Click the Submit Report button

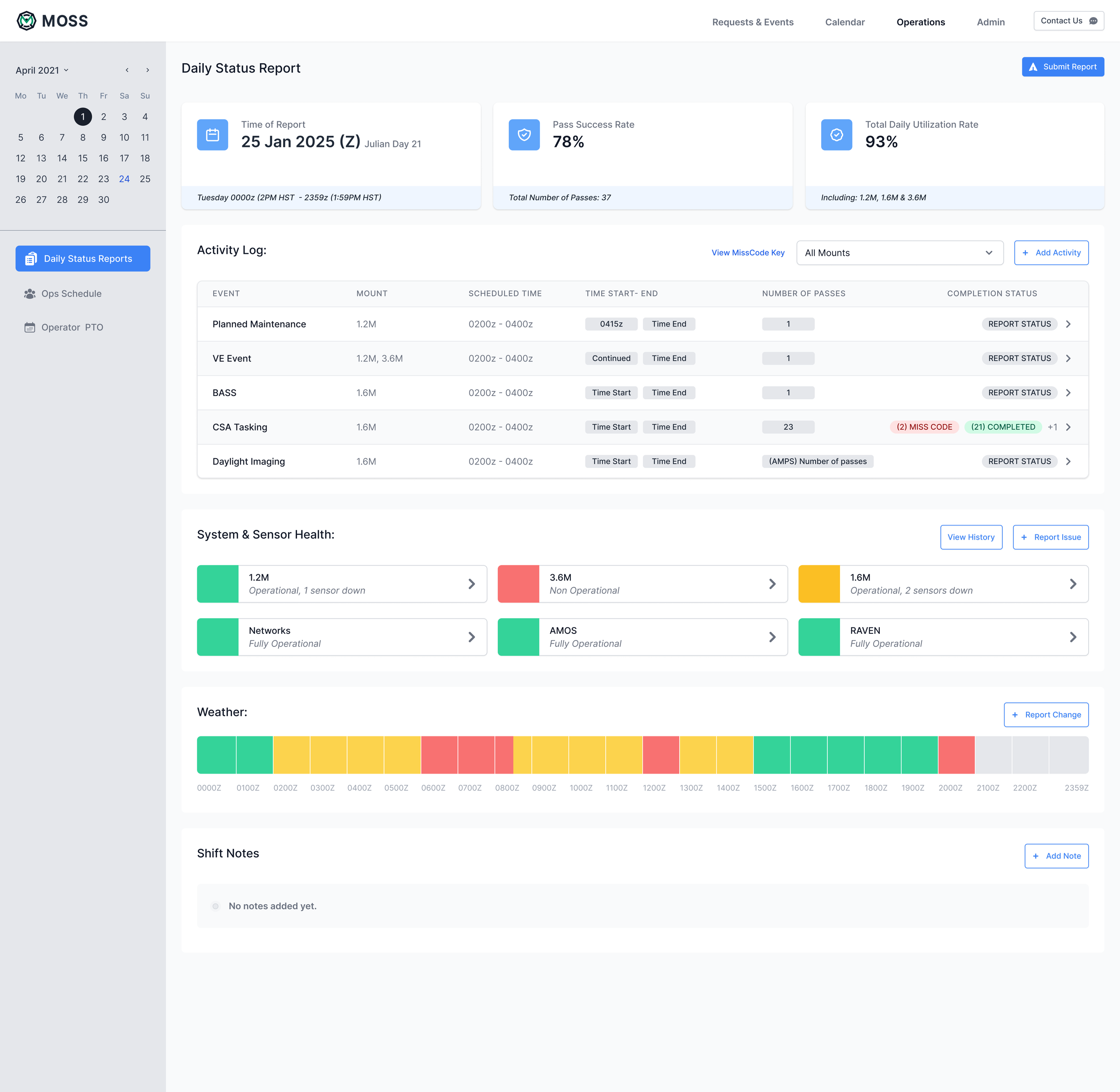(x=1062, y=67)
